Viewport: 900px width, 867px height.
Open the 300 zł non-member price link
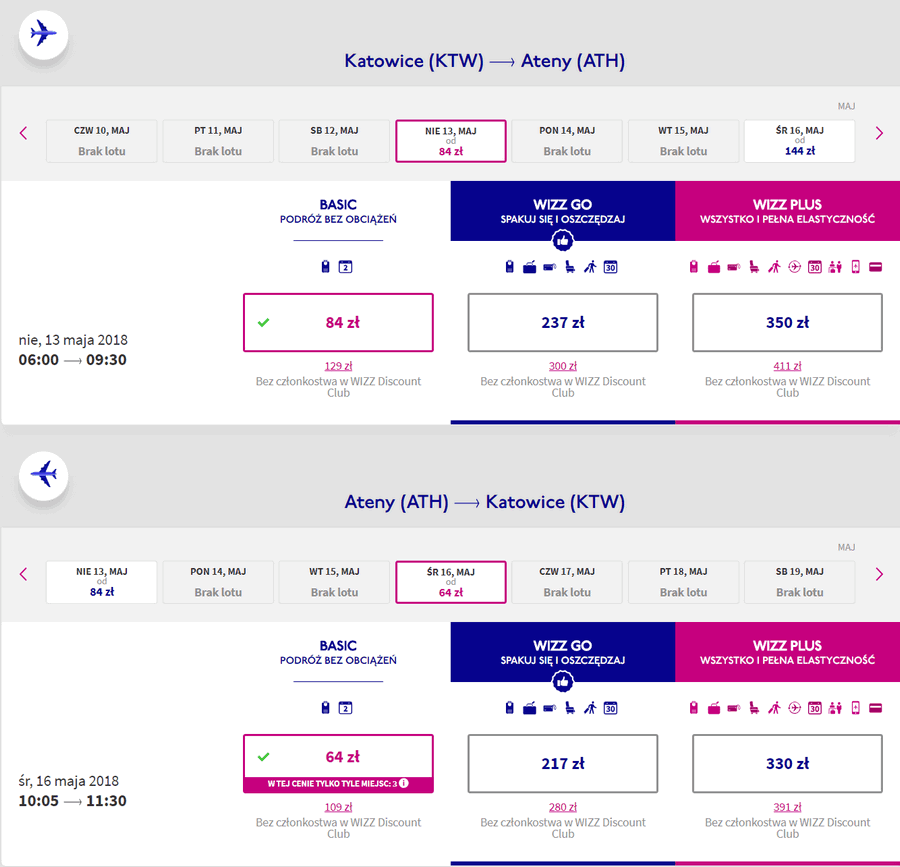point(562,366)
